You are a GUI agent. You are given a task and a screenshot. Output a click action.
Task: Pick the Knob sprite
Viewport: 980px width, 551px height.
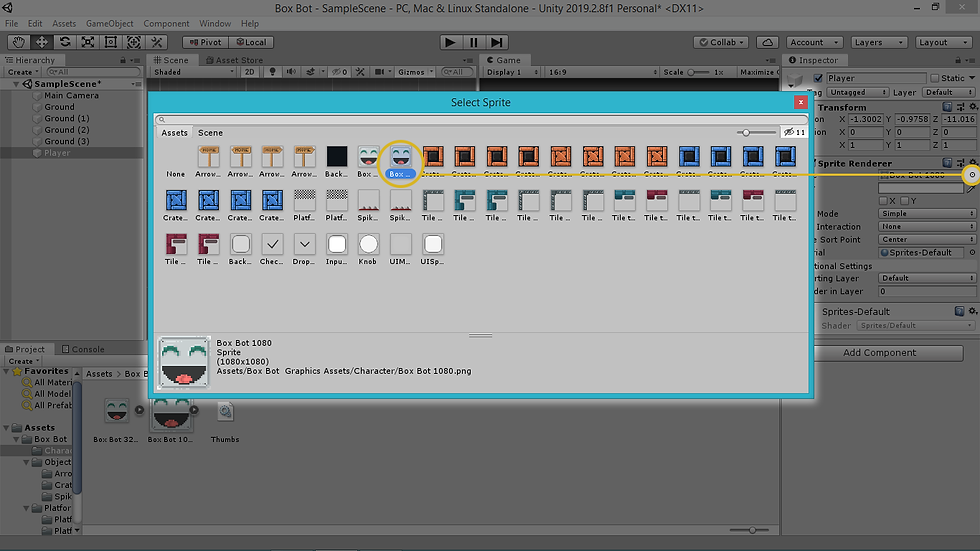(368, 244)
